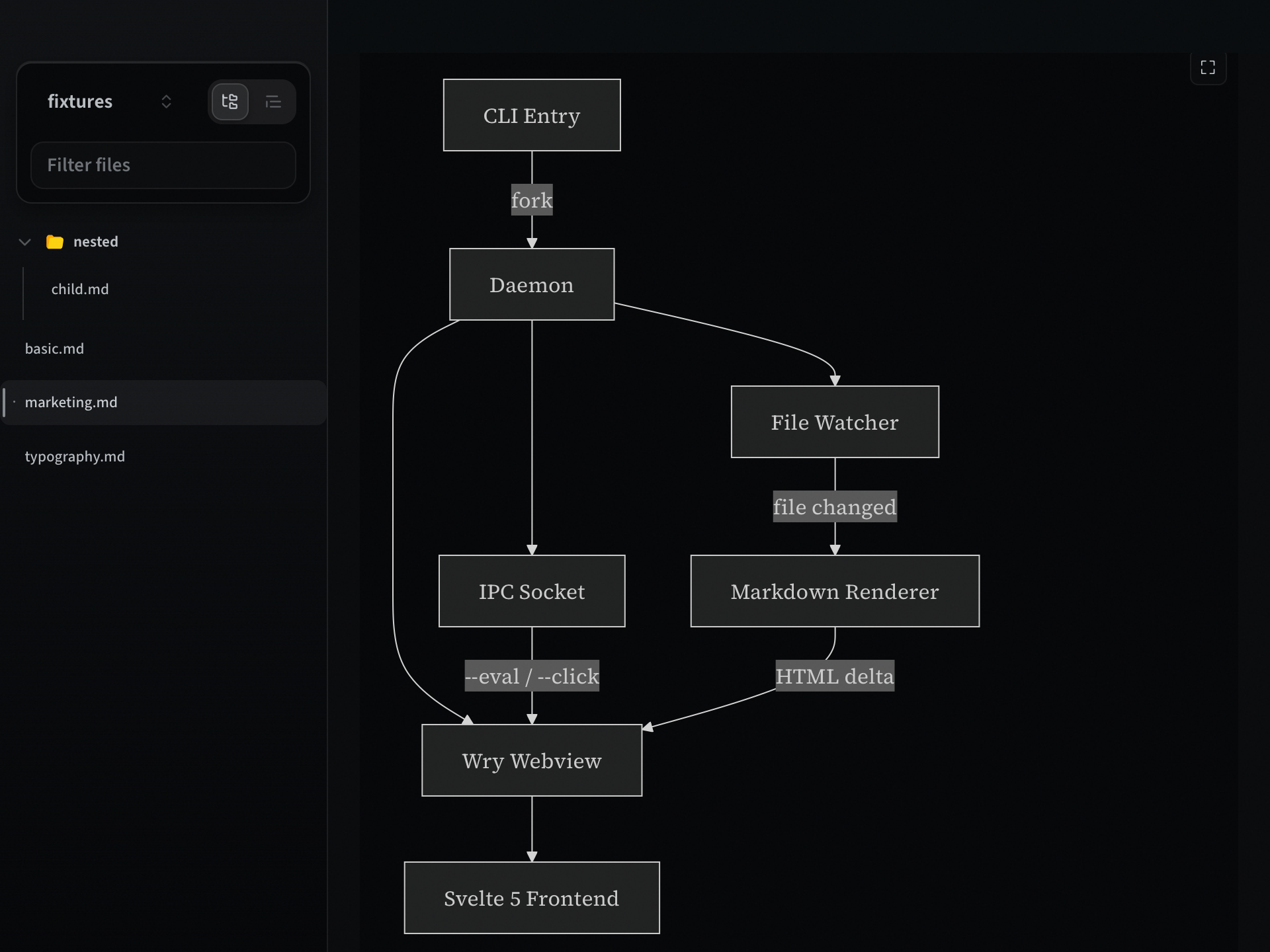This screenshot has width=1270, height=952.
Task: Click the CLI Entry node
Action: click(x=532, y=115)
